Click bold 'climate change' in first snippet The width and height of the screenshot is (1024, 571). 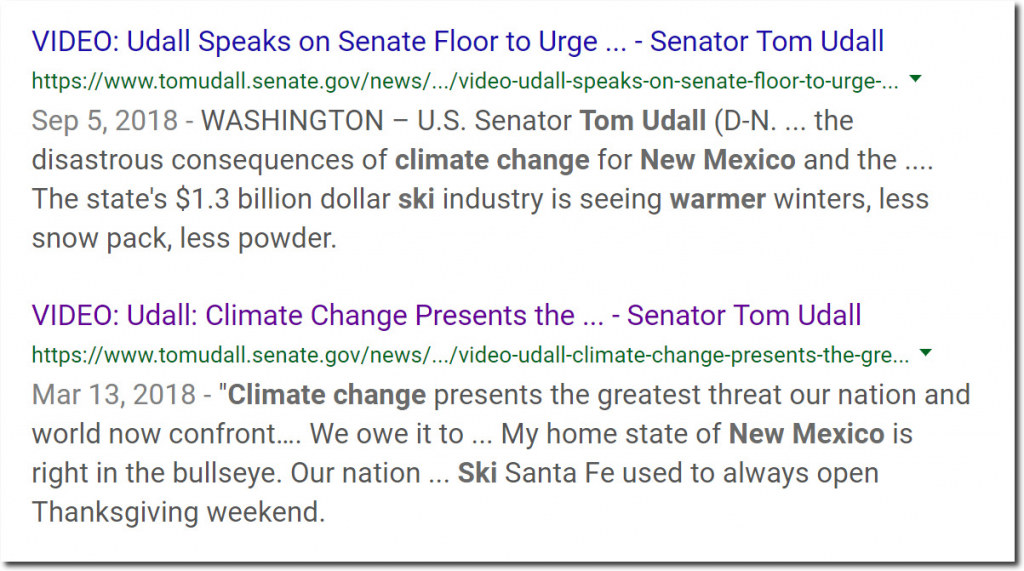click(x=492, y=161)
